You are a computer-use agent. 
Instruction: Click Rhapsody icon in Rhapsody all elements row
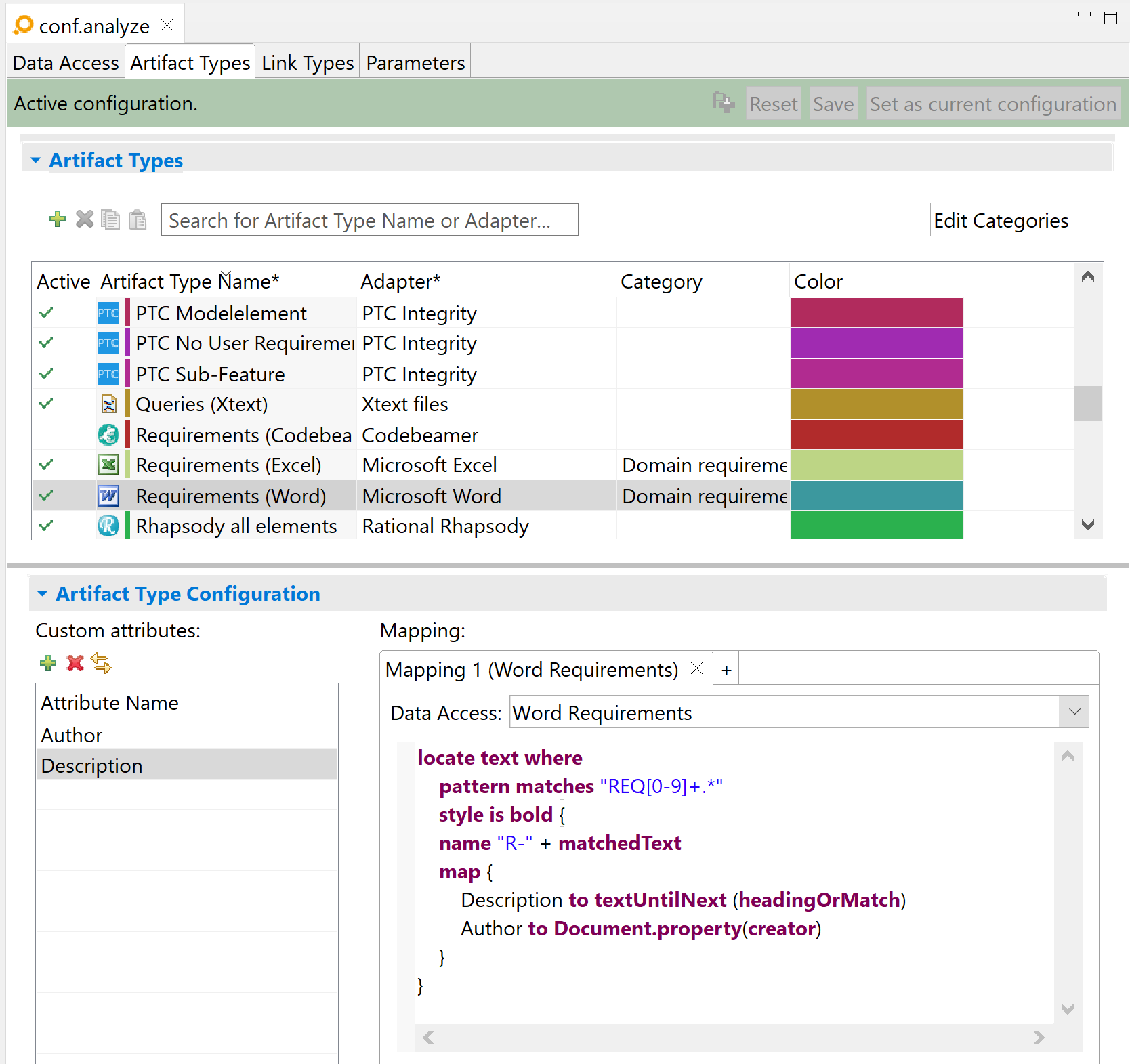coord(108,526)
